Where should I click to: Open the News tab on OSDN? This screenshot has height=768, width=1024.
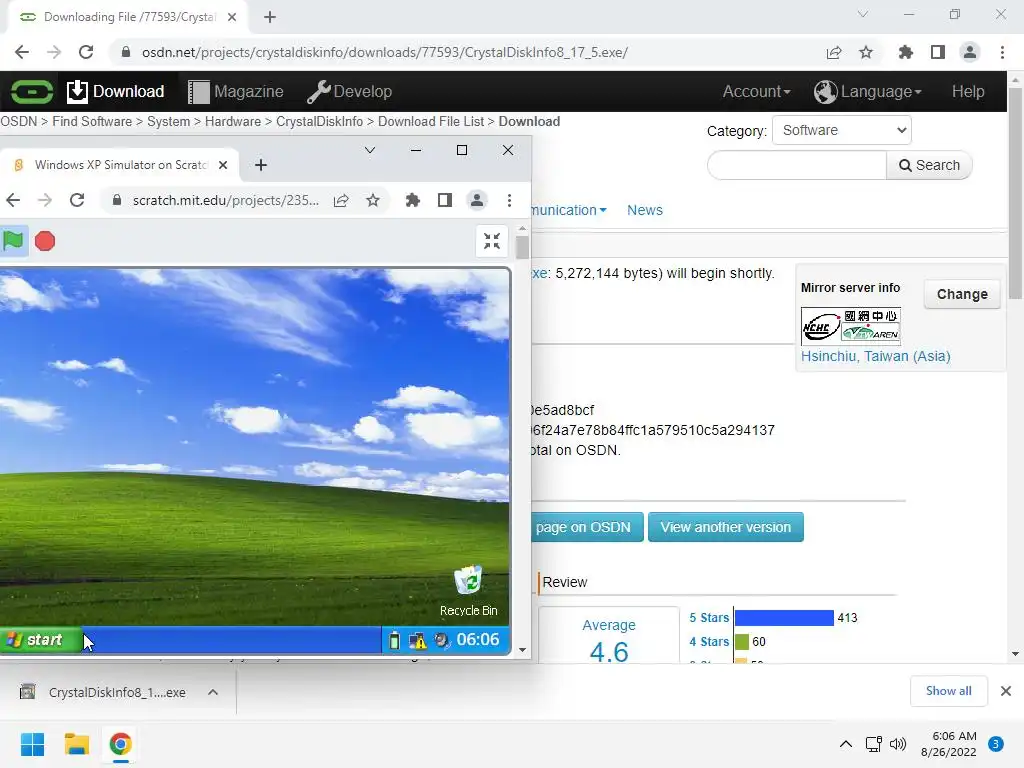[645, 210]
